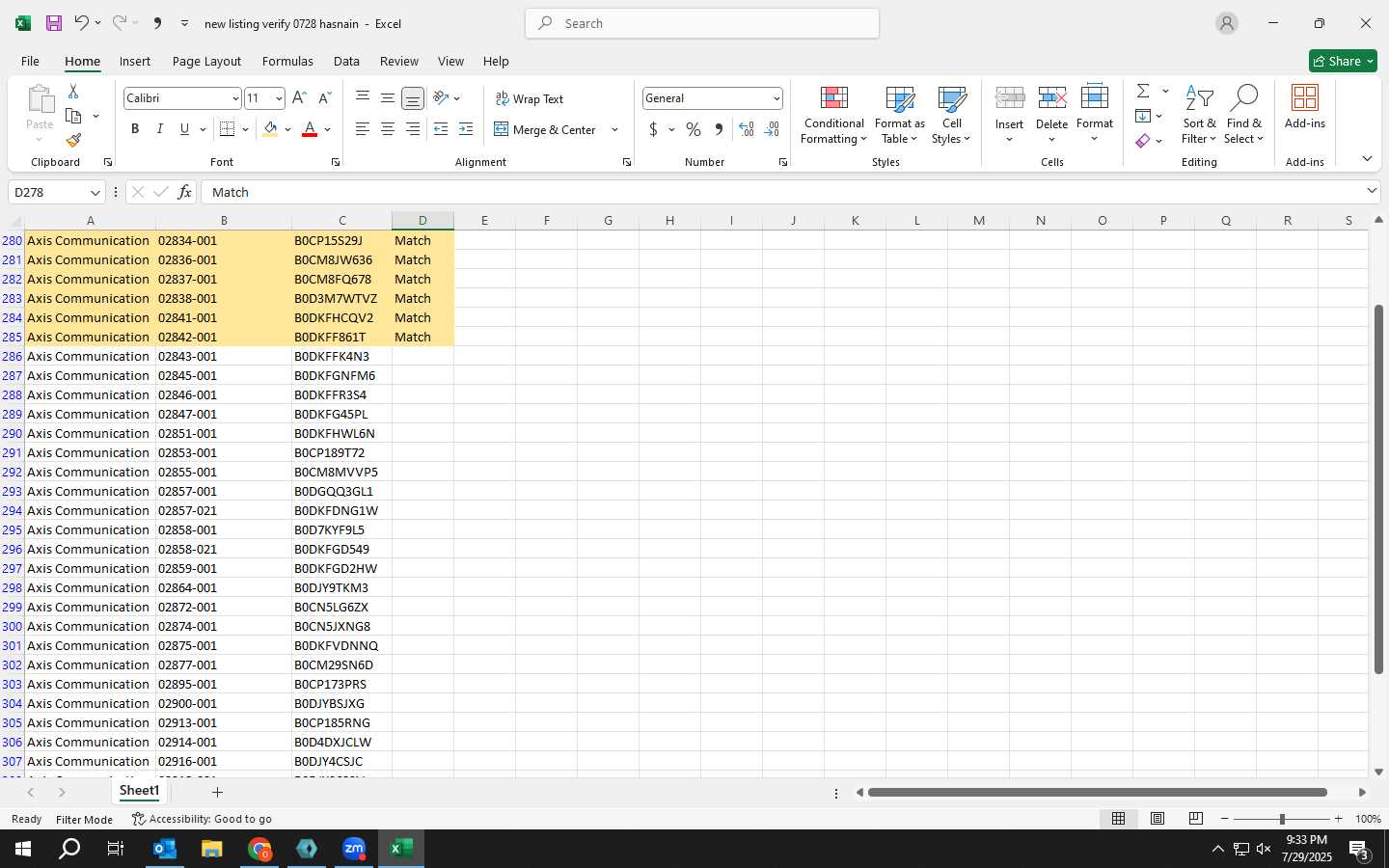Adjust the zoom slider handle
Image resolution: width=1389 pixels, height=868 pixels.
click(x=1282, y=819)
